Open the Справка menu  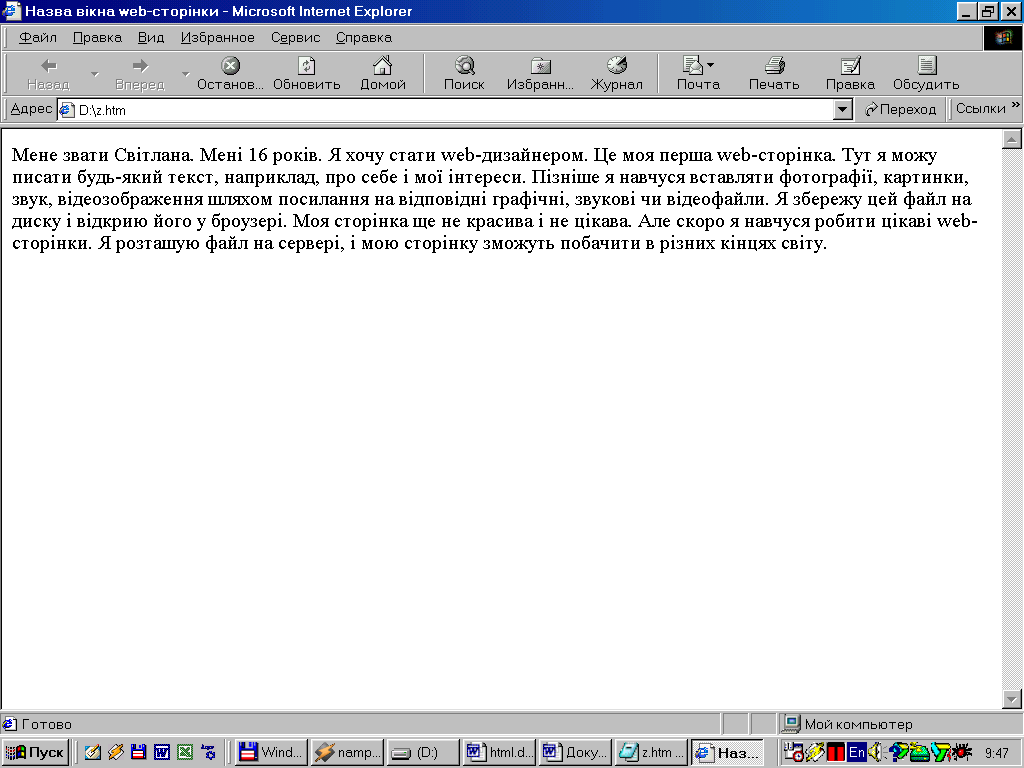coord(364,38)
